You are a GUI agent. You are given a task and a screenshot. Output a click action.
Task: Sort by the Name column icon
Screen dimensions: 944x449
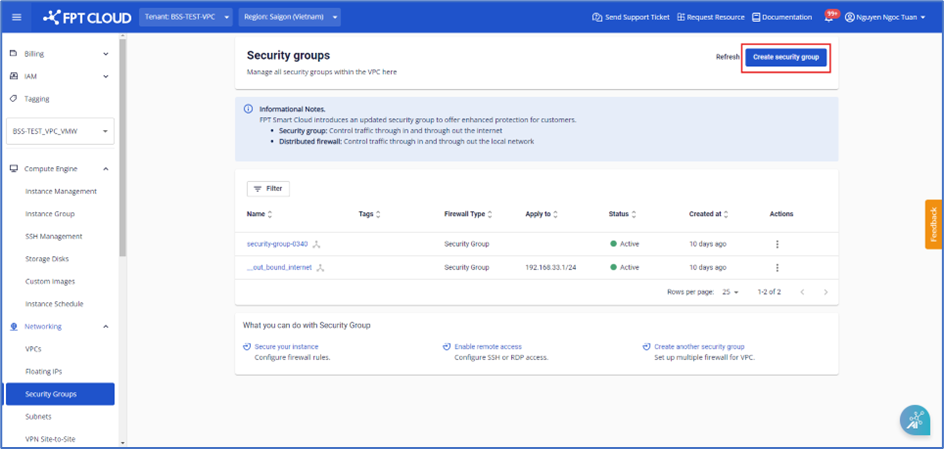click(x=270, y=214)
